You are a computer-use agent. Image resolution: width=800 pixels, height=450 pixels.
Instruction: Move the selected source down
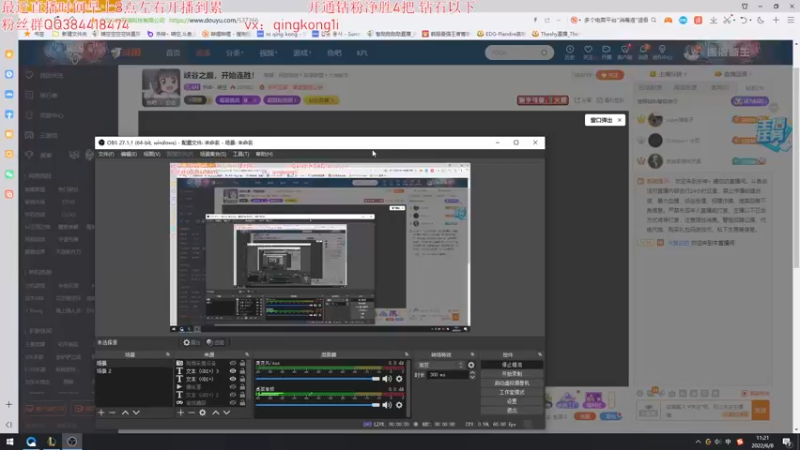[x=227, y=412]
